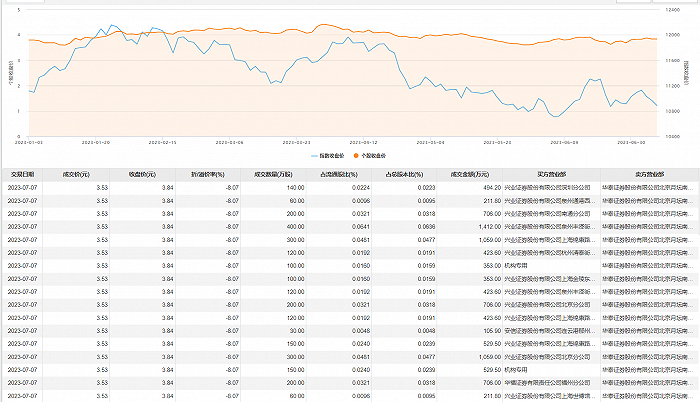Click the blue line icon for 指数收盘价

315,155
